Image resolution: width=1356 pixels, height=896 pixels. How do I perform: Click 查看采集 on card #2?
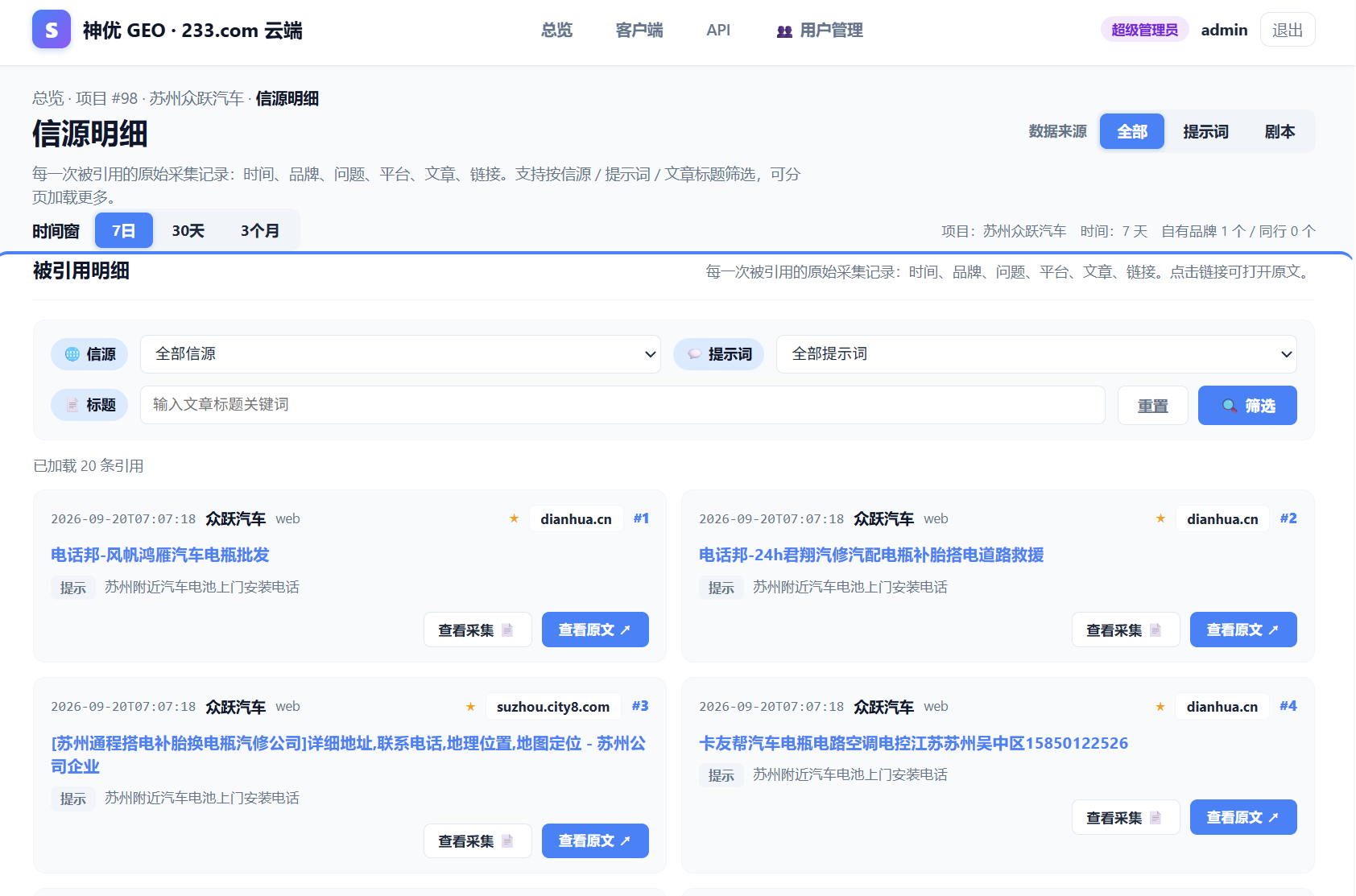coord(1126,630)
